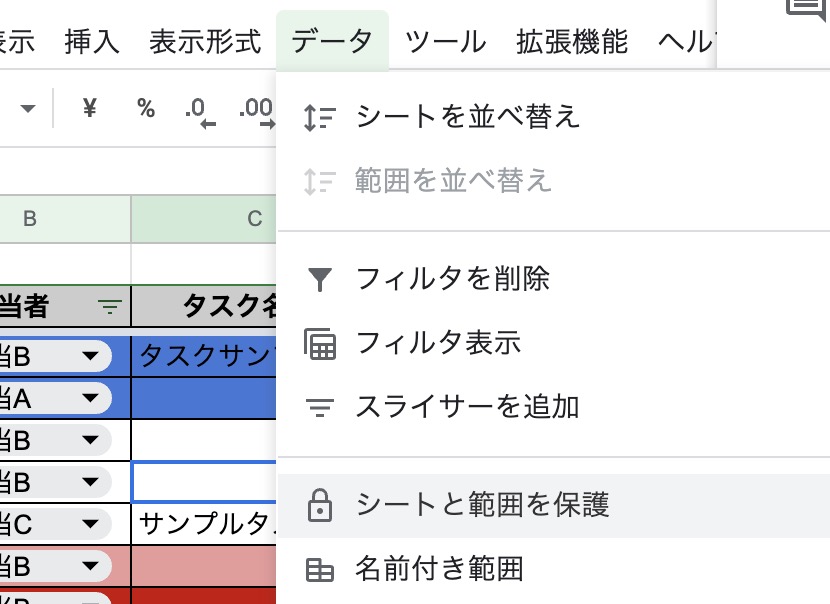Increase decimal places in toolbar

coord(256,110)
